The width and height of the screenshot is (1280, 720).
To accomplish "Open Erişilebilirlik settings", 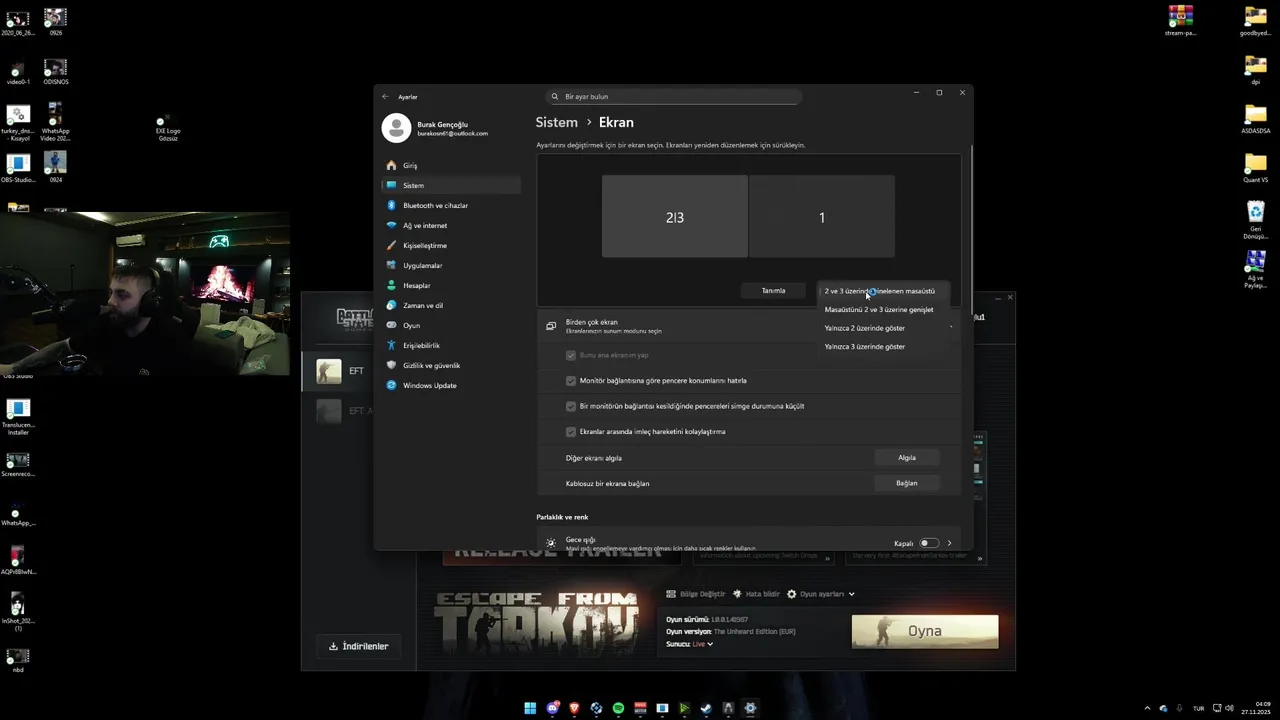I will [450, 345].
